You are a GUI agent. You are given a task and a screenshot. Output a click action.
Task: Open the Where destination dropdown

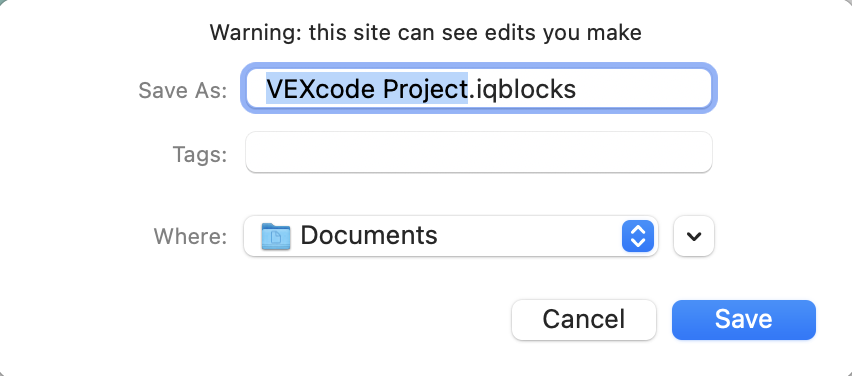451,236
